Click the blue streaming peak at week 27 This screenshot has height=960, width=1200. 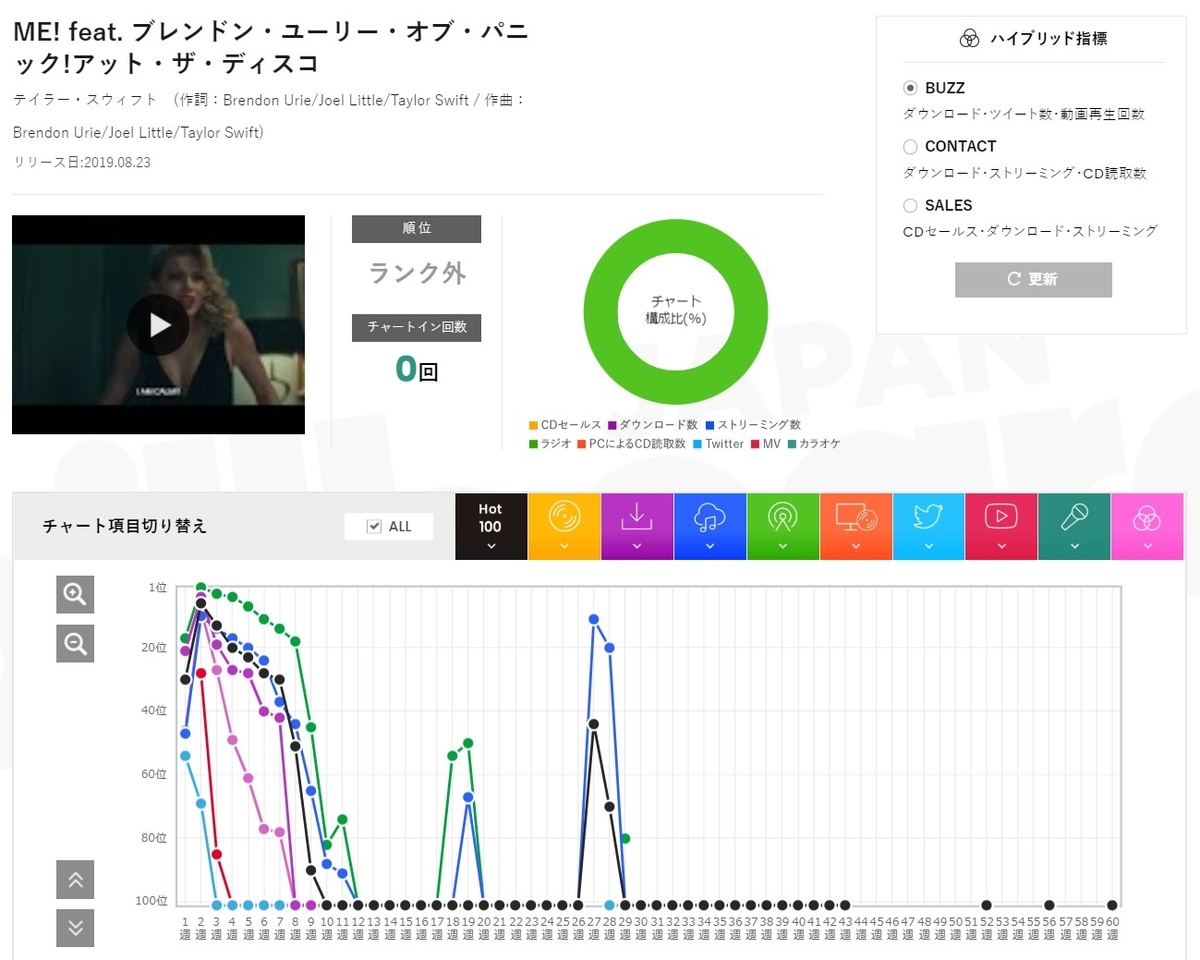click(594, 619)
